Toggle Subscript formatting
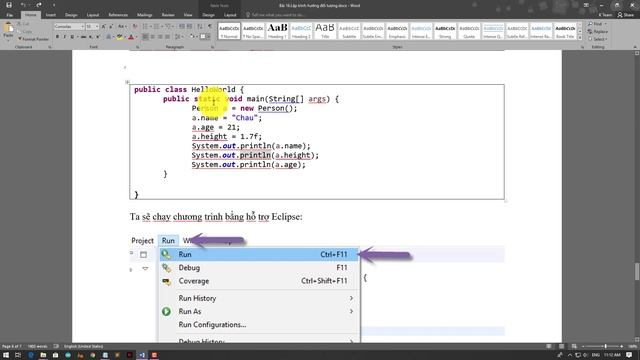The image size is (640, 360). click(x=91, y=37)
